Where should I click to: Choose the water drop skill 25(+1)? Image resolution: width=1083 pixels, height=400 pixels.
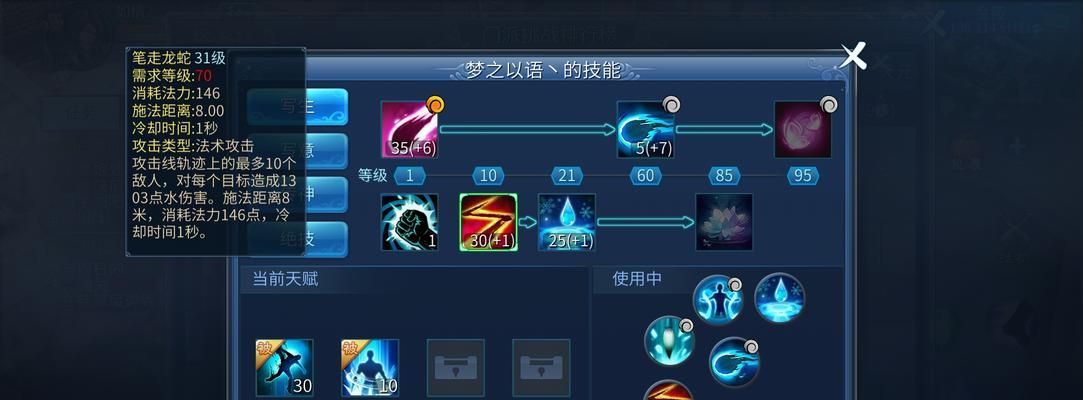pyautogui.click(x=566, y=222)
